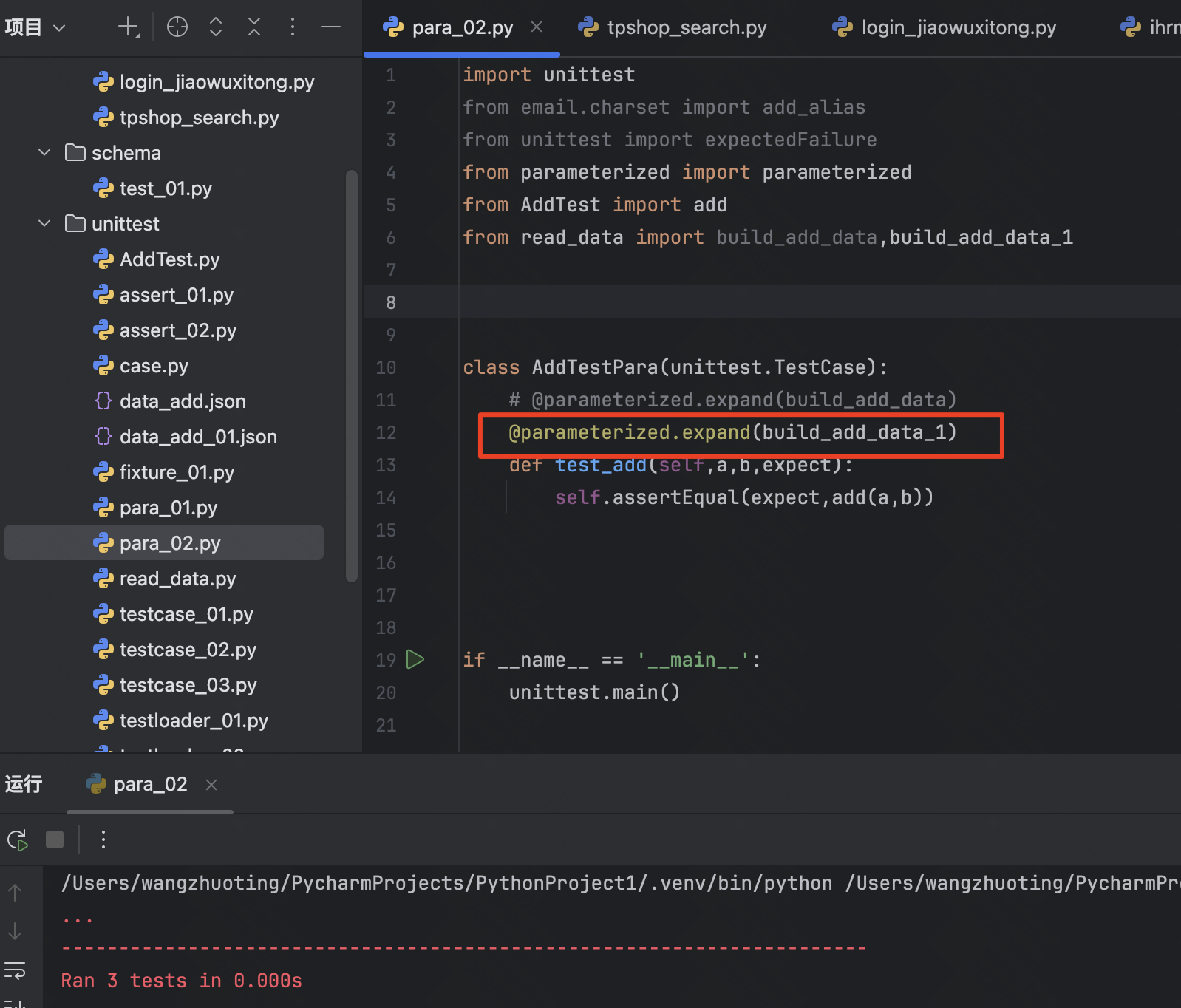1181x1008 pixels.
Task: Click line number 8 in gutter
Action: point(391,302)
